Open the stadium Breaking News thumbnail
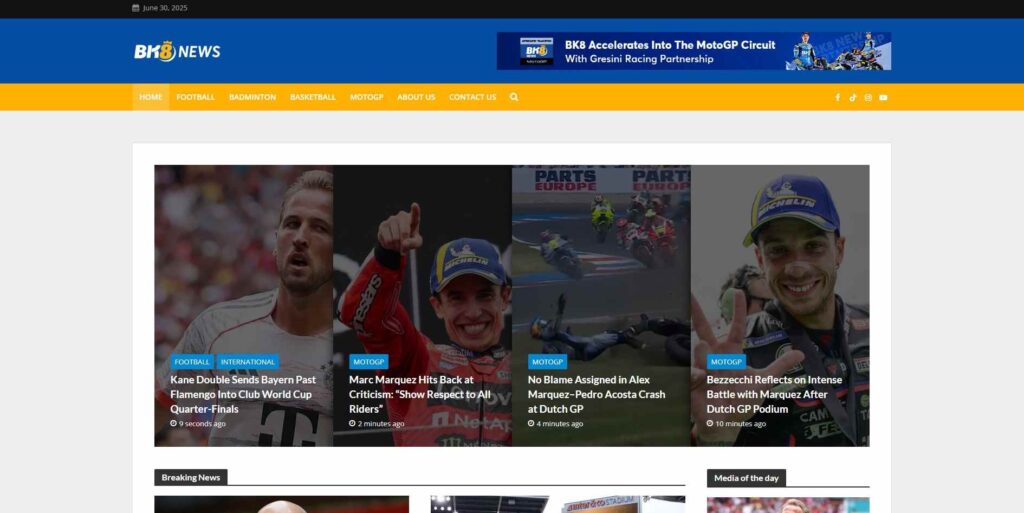1024x513 pixels. click(x=558, y=505)
